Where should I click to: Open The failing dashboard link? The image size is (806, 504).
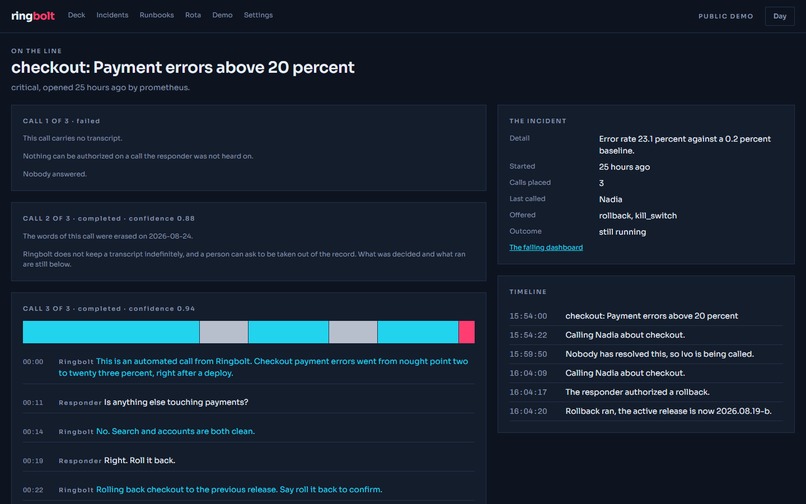[x=546, y=247]
